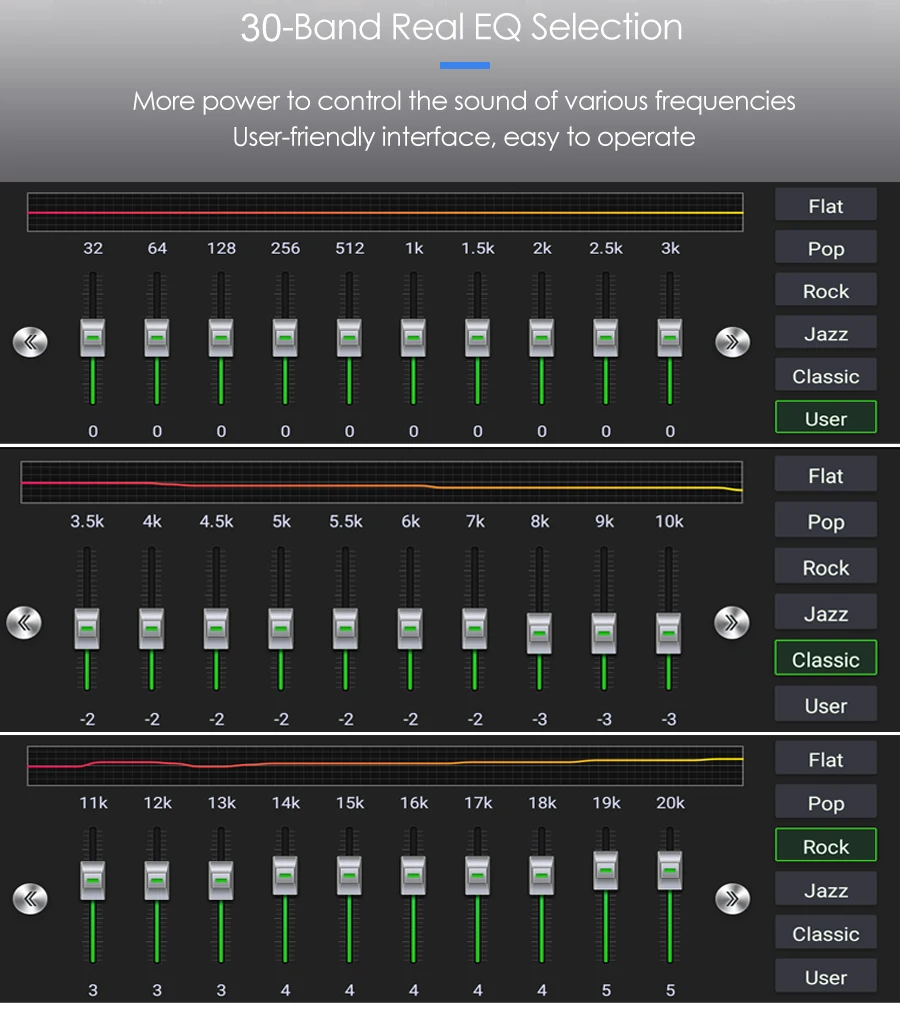Click the previous-page arrow beside the 32 Hz slider

click(x=30, y=342)
